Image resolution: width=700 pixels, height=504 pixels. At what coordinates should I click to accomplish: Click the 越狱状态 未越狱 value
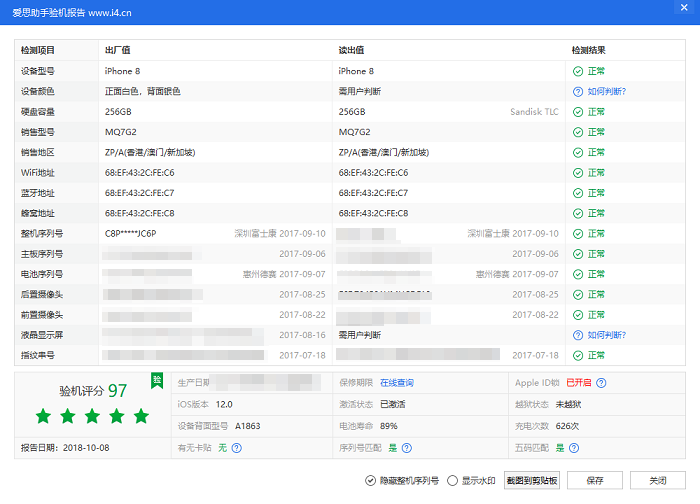pos(568,404)
